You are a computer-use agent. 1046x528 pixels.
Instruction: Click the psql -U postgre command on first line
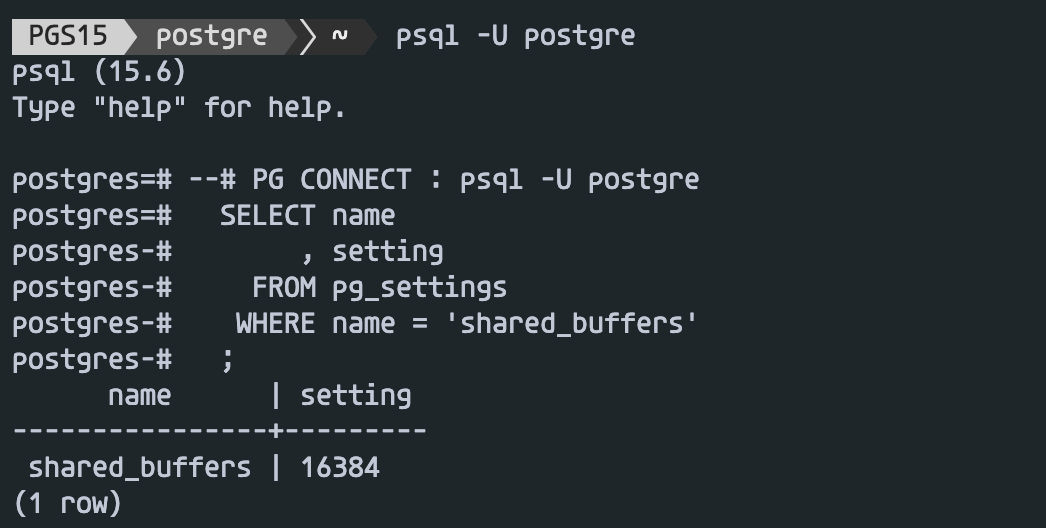[x=515, y=37]
